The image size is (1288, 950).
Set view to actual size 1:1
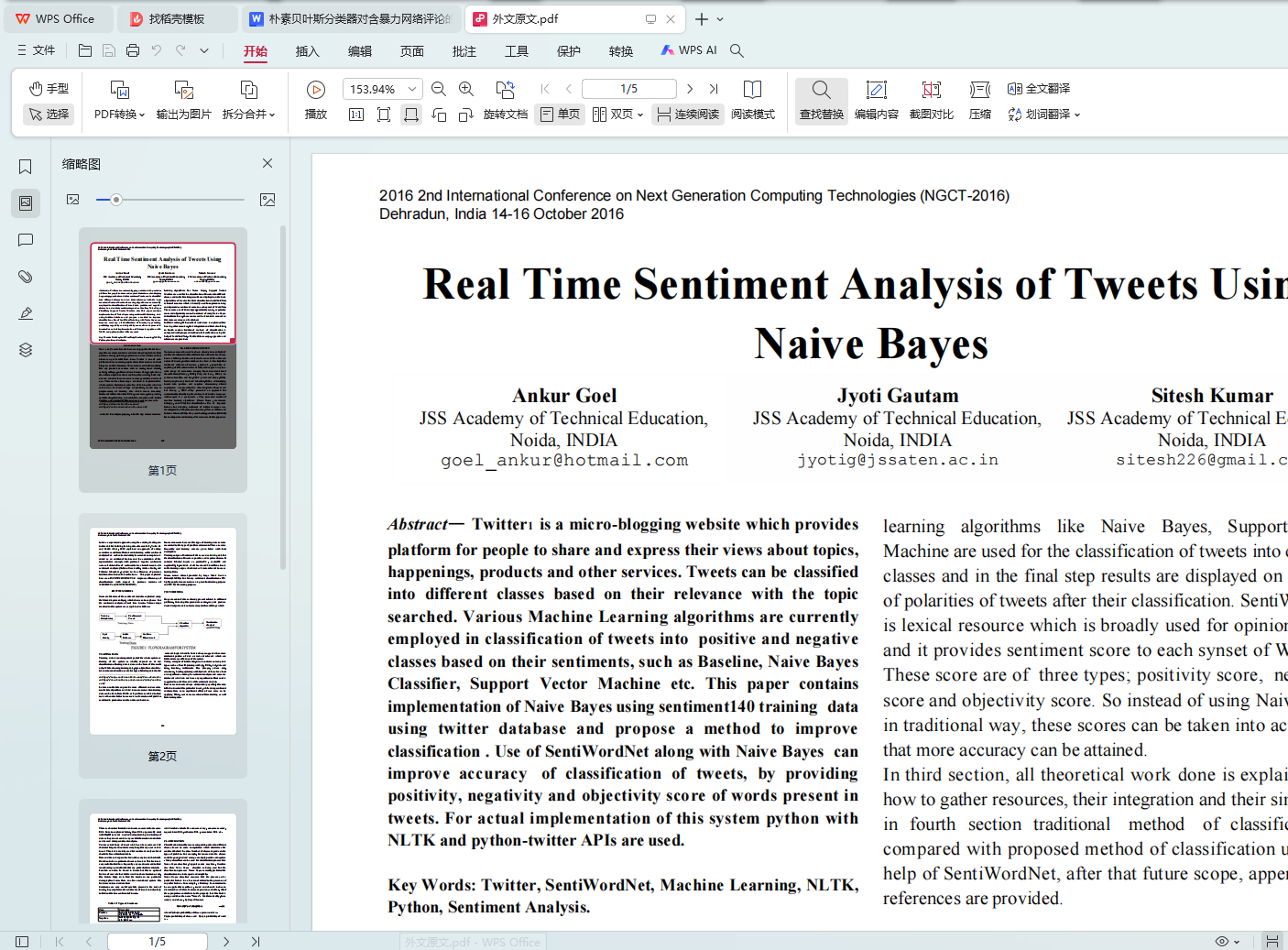tap(356, 115)
